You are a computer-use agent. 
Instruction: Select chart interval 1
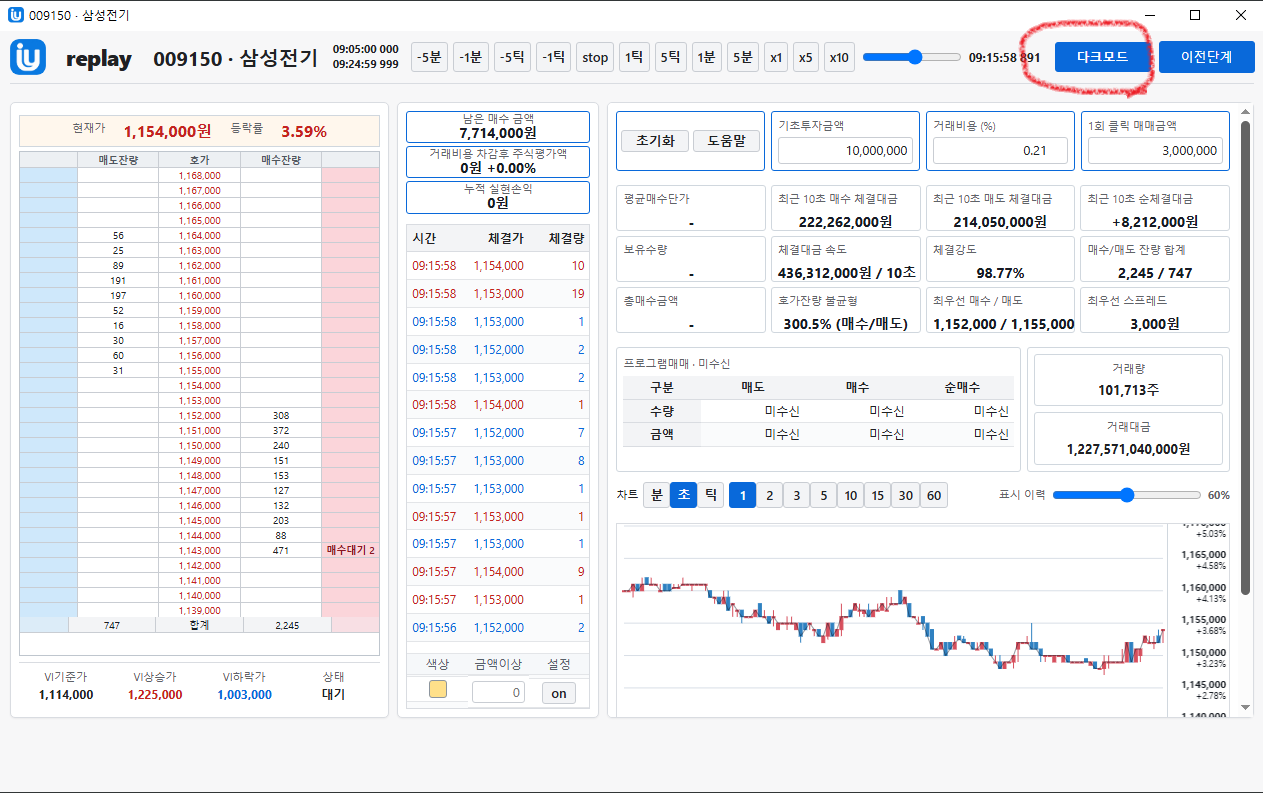coord(742,495)
